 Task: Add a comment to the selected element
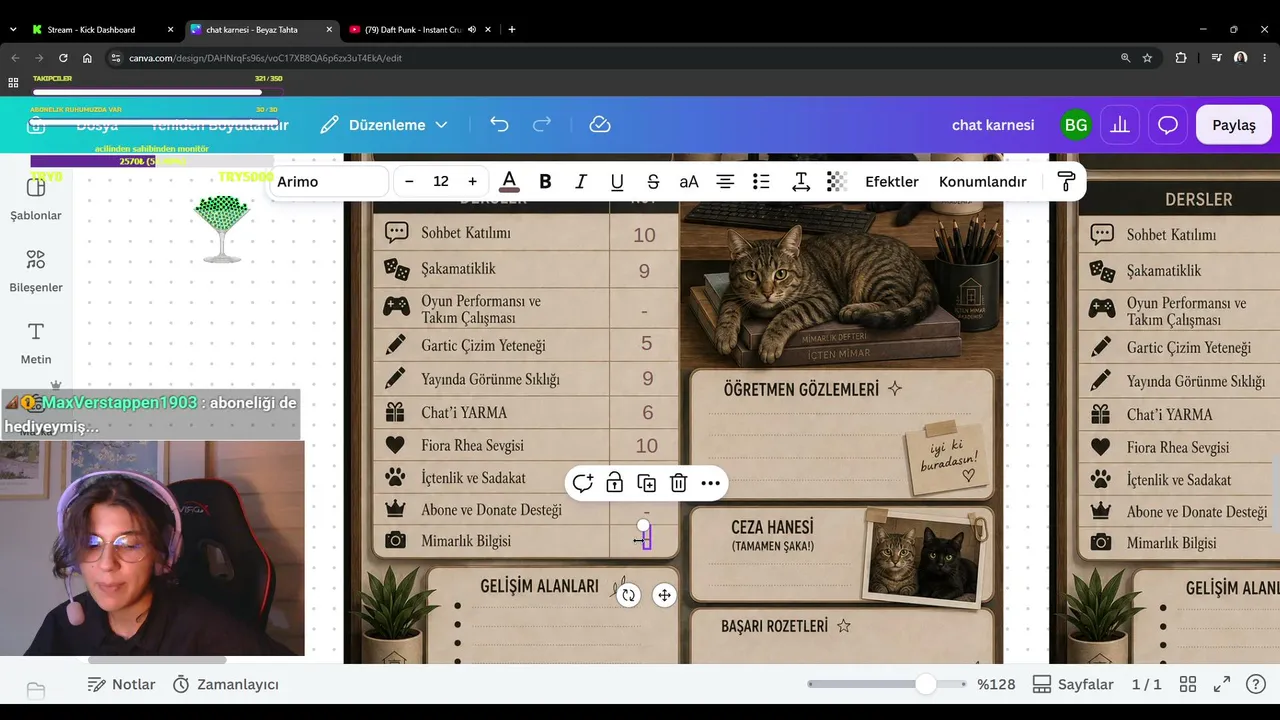click(583, 484)
